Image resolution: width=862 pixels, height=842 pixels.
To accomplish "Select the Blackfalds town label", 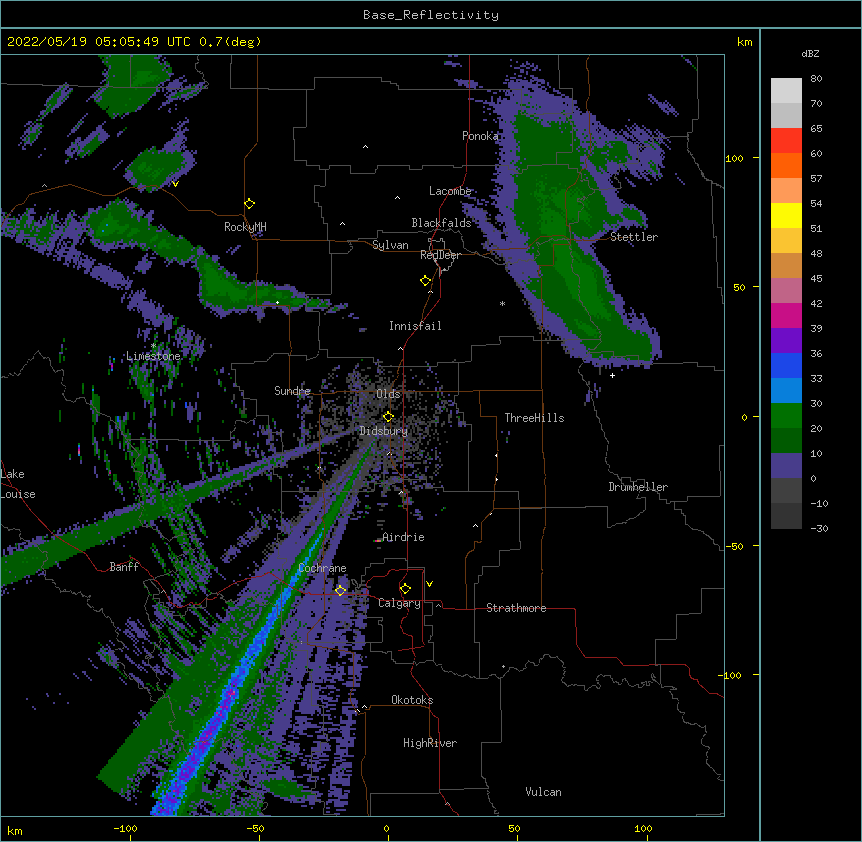I will [441, 223].
